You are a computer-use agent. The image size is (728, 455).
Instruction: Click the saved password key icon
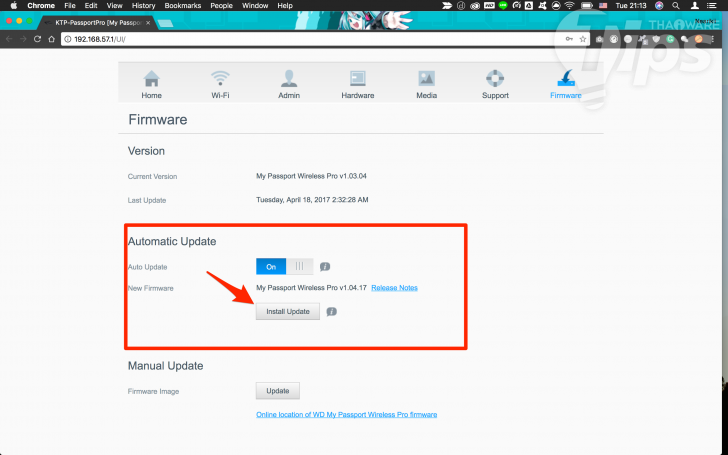pos(569,39)
